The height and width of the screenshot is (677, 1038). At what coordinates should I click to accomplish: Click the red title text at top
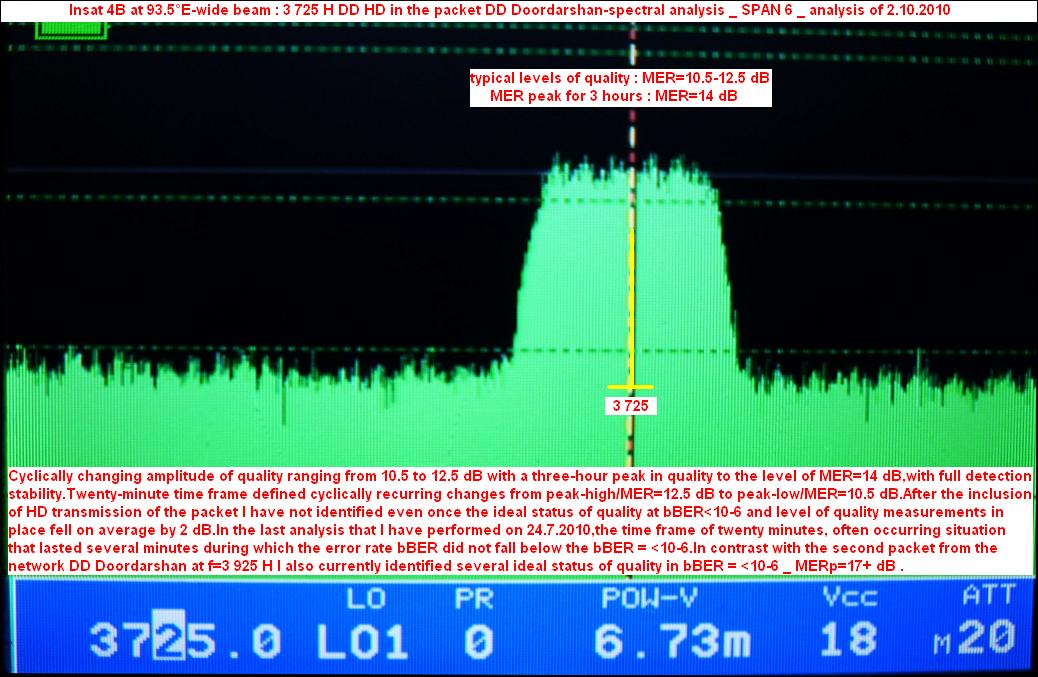[510, 10]
